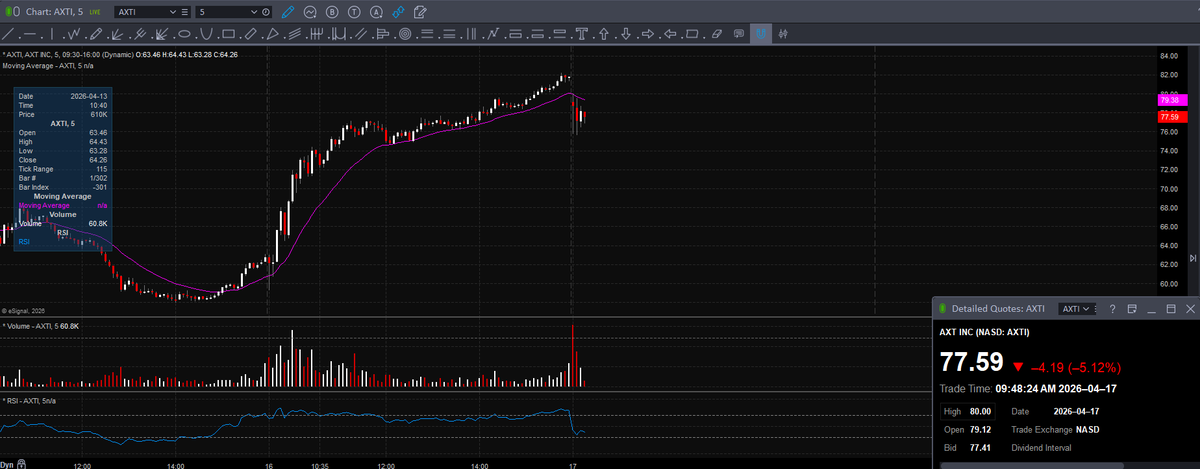Screen dimensions: 1200x469
Task: Click the blue pencil edit chart icon
Action: pos(287,12)
